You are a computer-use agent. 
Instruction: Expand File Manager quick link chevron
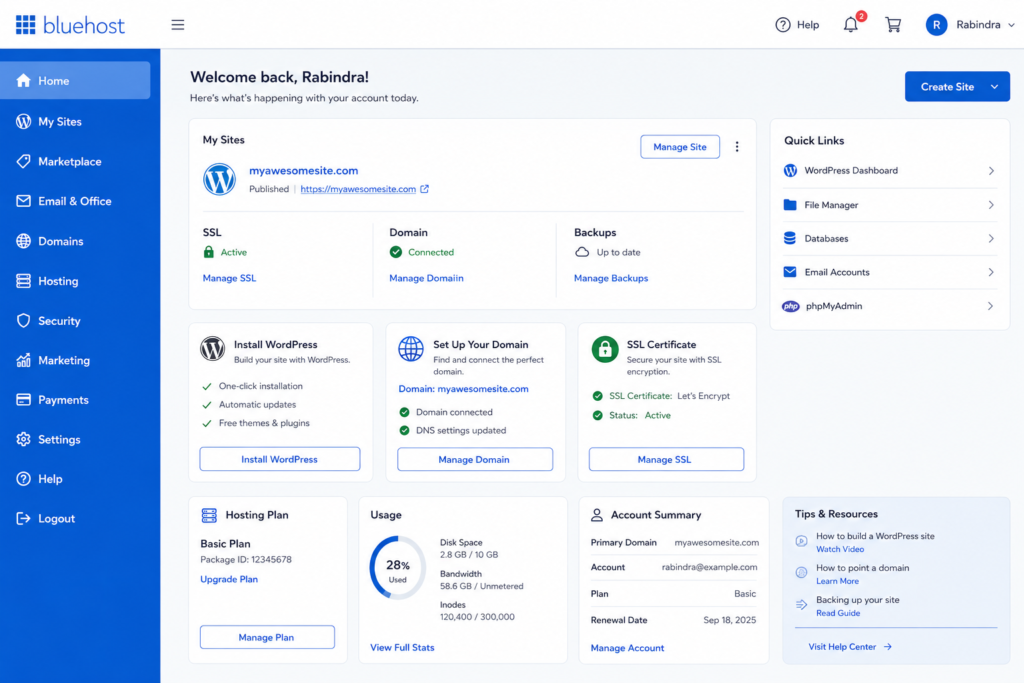click(x=991, y=205)
